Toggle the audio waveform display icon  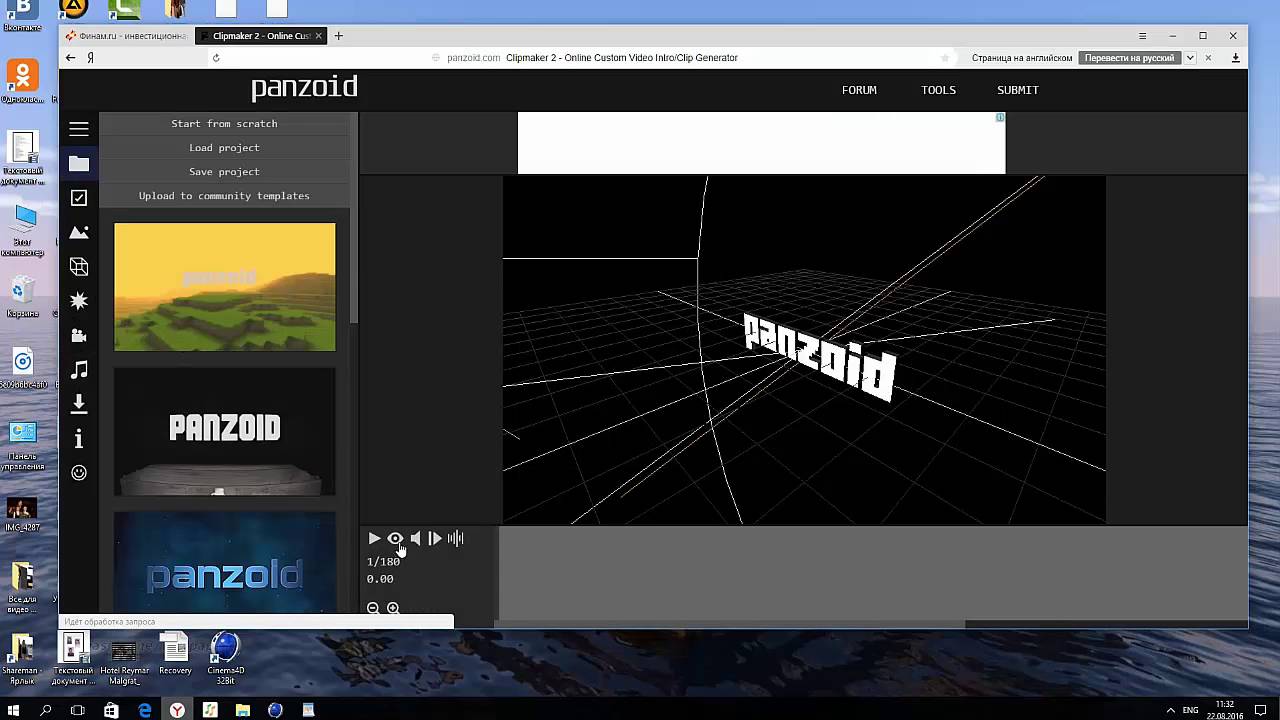(x=456, y=538)
